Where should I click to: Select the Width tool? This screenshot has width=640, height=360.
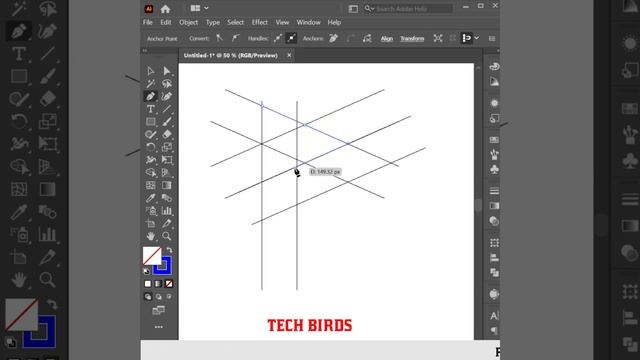(151, 160)
